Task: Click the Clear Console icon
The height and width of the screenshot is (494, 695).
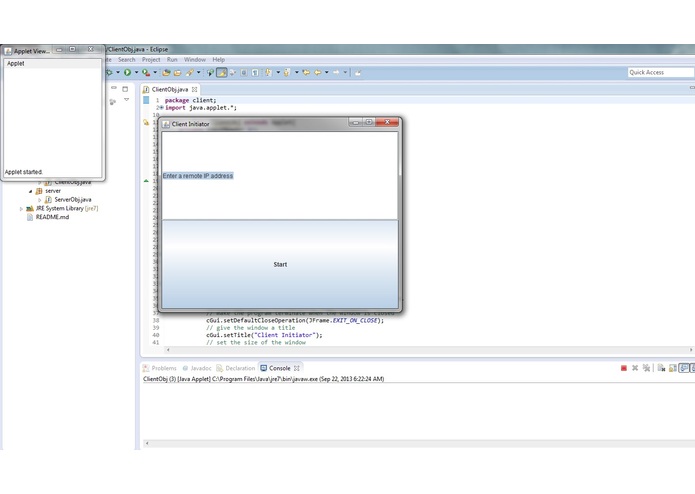Action: pos(661,368)
